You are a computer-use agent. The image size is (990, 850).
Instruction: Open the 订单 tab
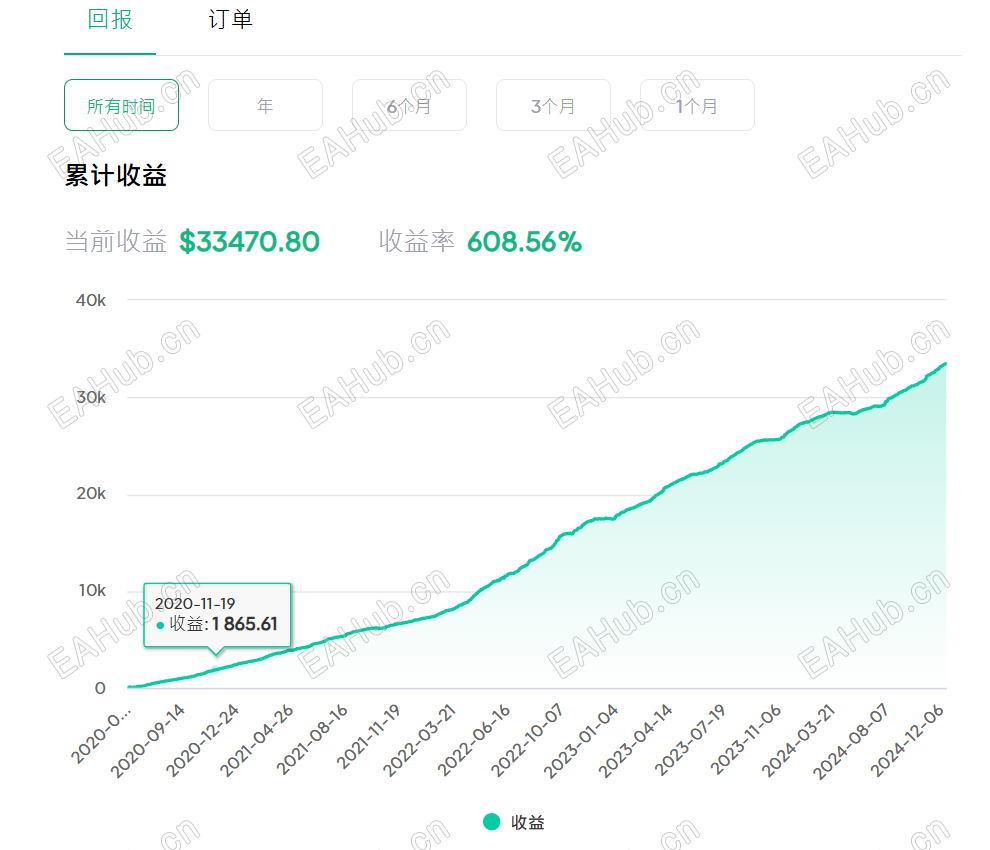[x=230, y=20]
